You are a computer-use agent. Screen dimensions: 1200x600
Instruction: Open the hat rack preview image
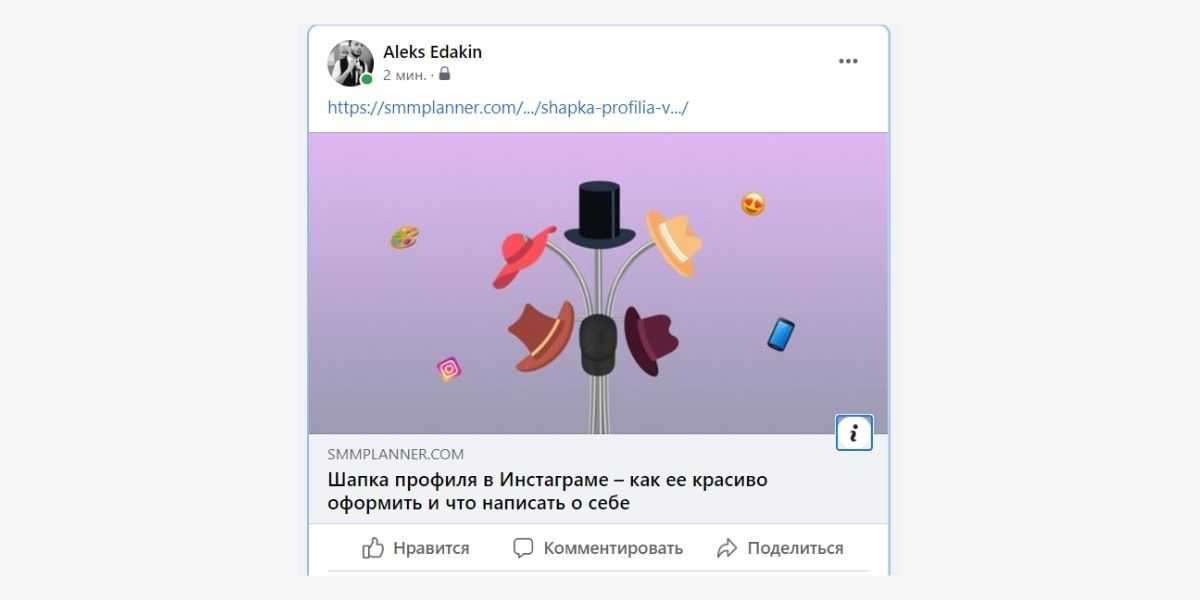click(x=598, y=283)
